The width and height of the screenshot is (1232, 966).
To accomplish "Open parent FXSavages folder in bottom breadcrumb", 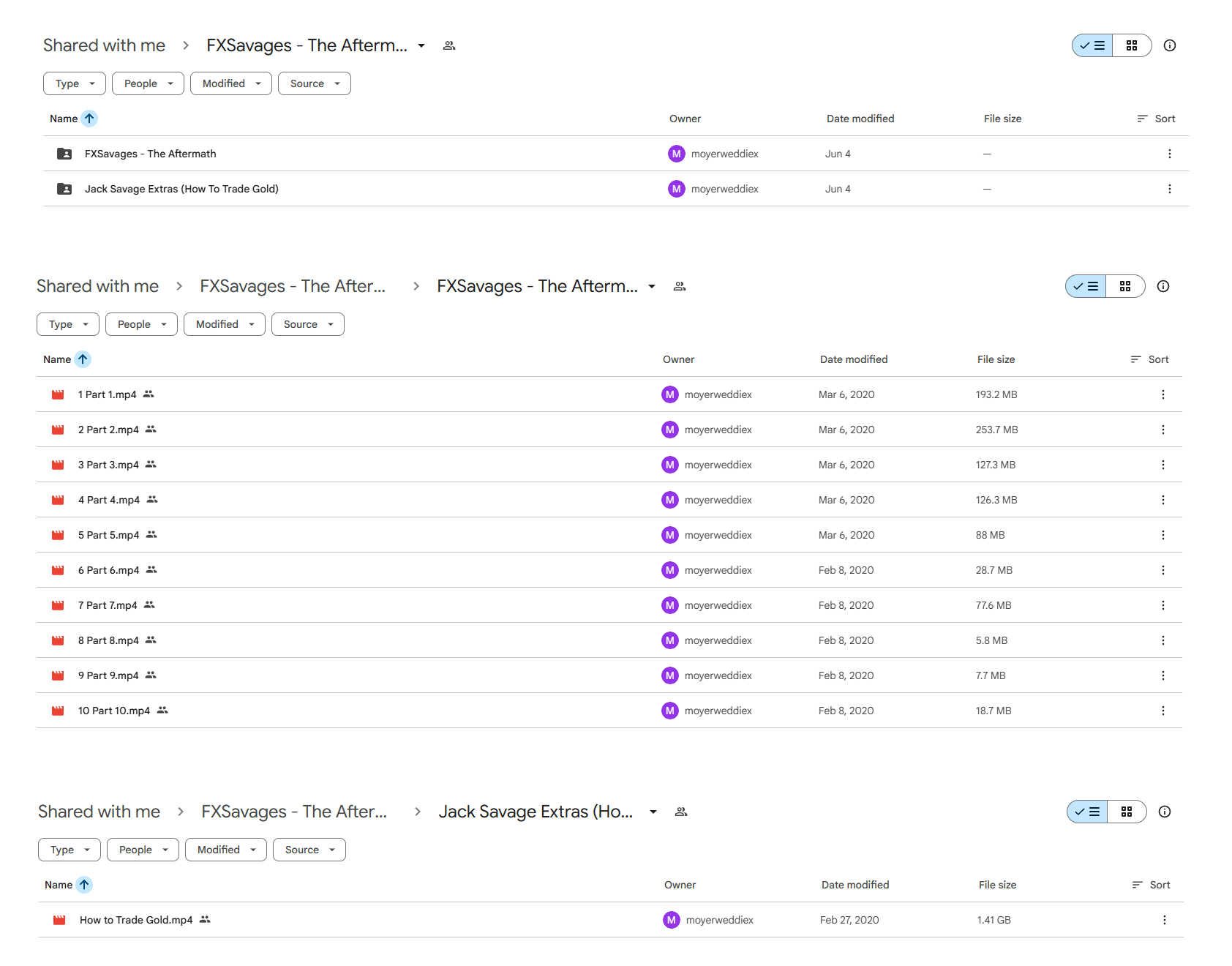I will [294, 812].
